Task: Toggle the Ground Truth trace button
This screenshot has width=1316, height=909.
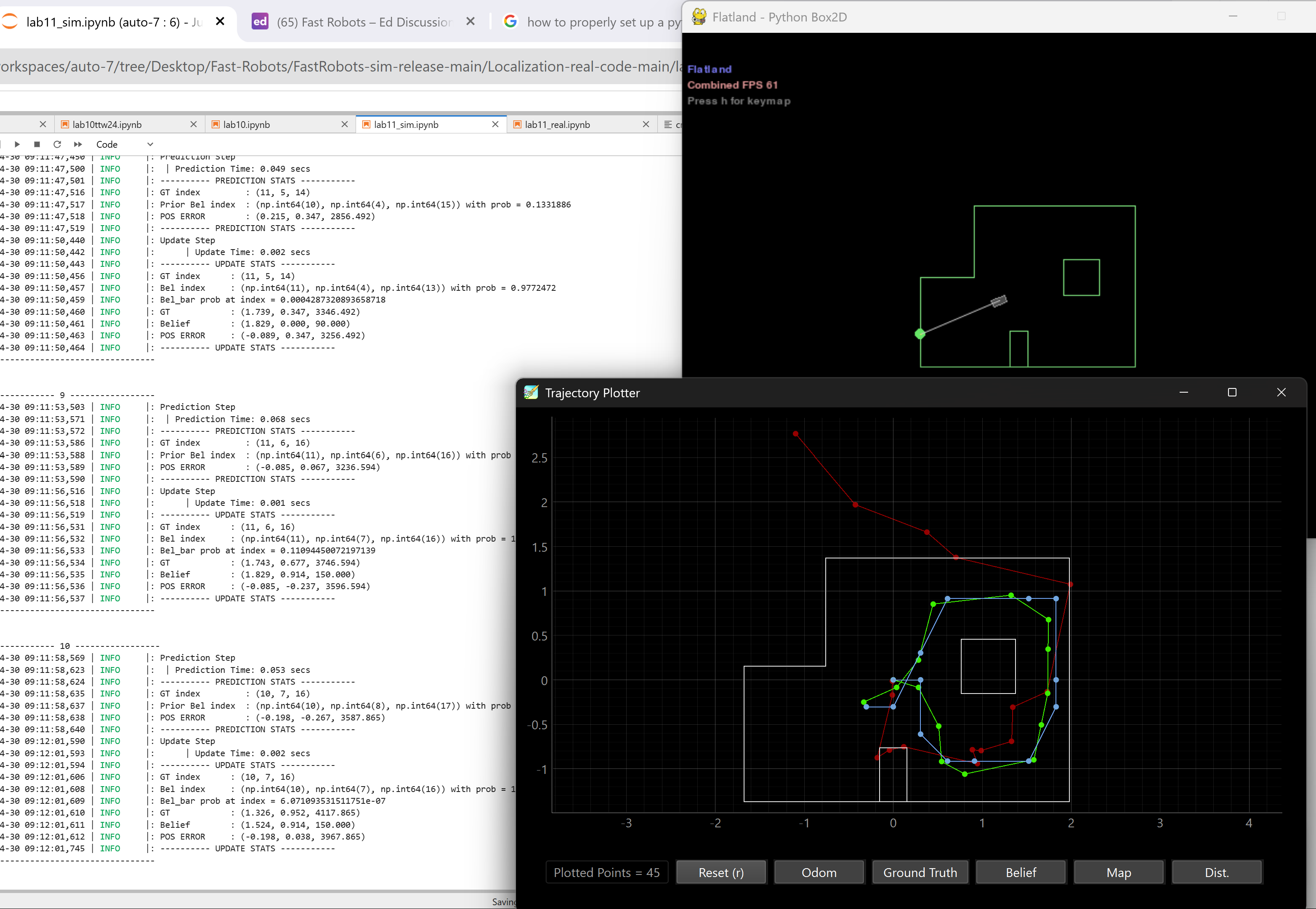Action: [x=920, y=872]
